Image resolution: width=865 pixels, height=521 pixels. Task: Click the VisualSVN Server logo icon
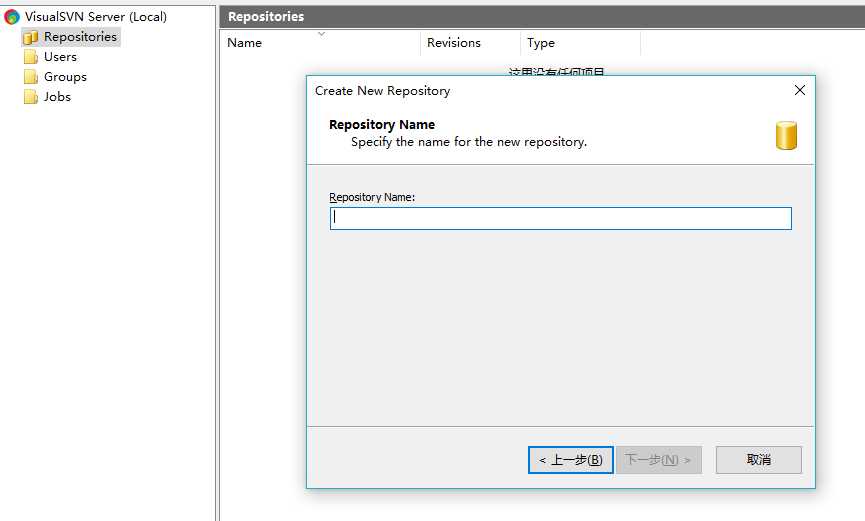click(x=12, y=17)
